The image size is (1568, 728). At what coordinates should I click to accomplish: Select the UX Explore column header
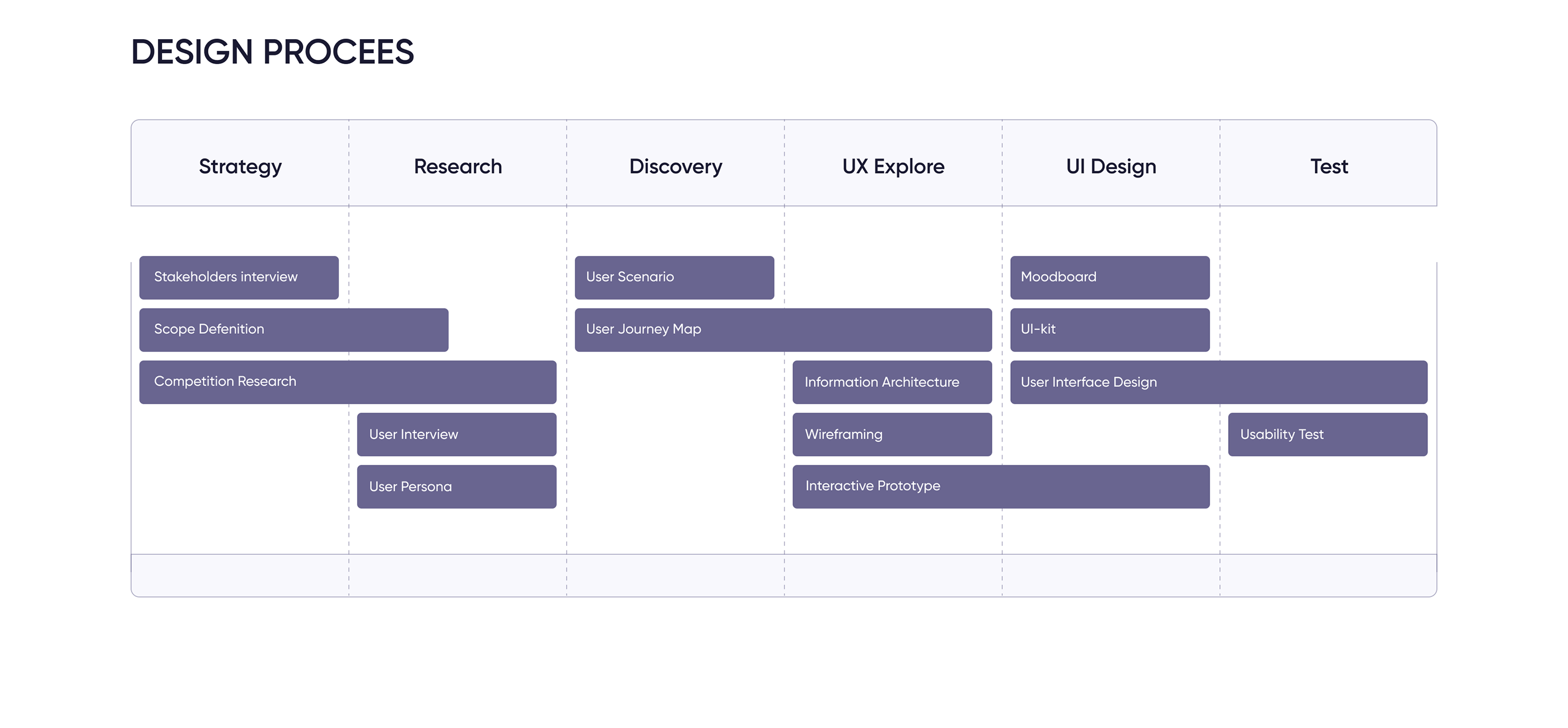click(x=893, y=166)
